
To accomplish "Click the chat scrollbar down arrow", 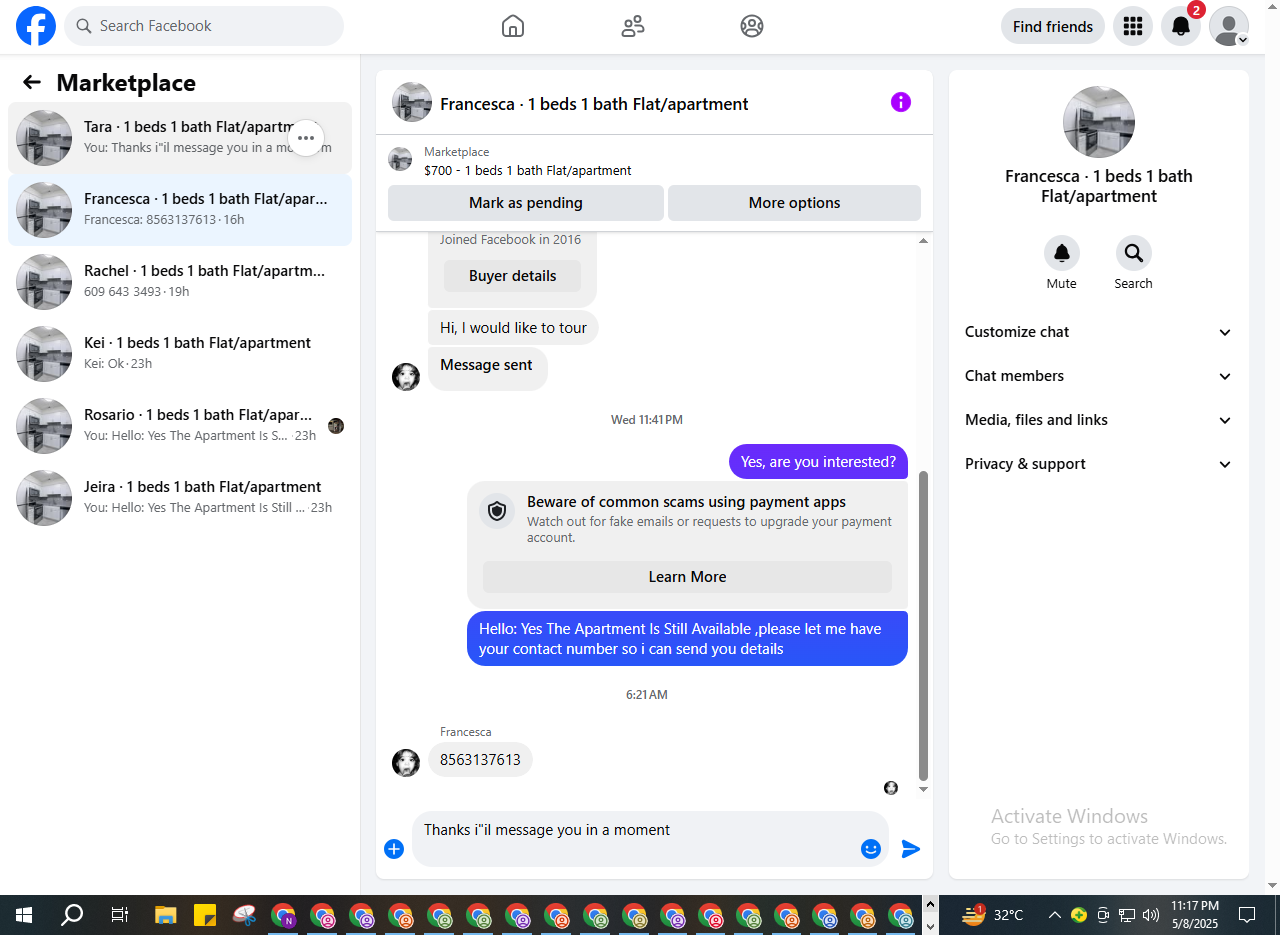I will (x=923, y=789).
